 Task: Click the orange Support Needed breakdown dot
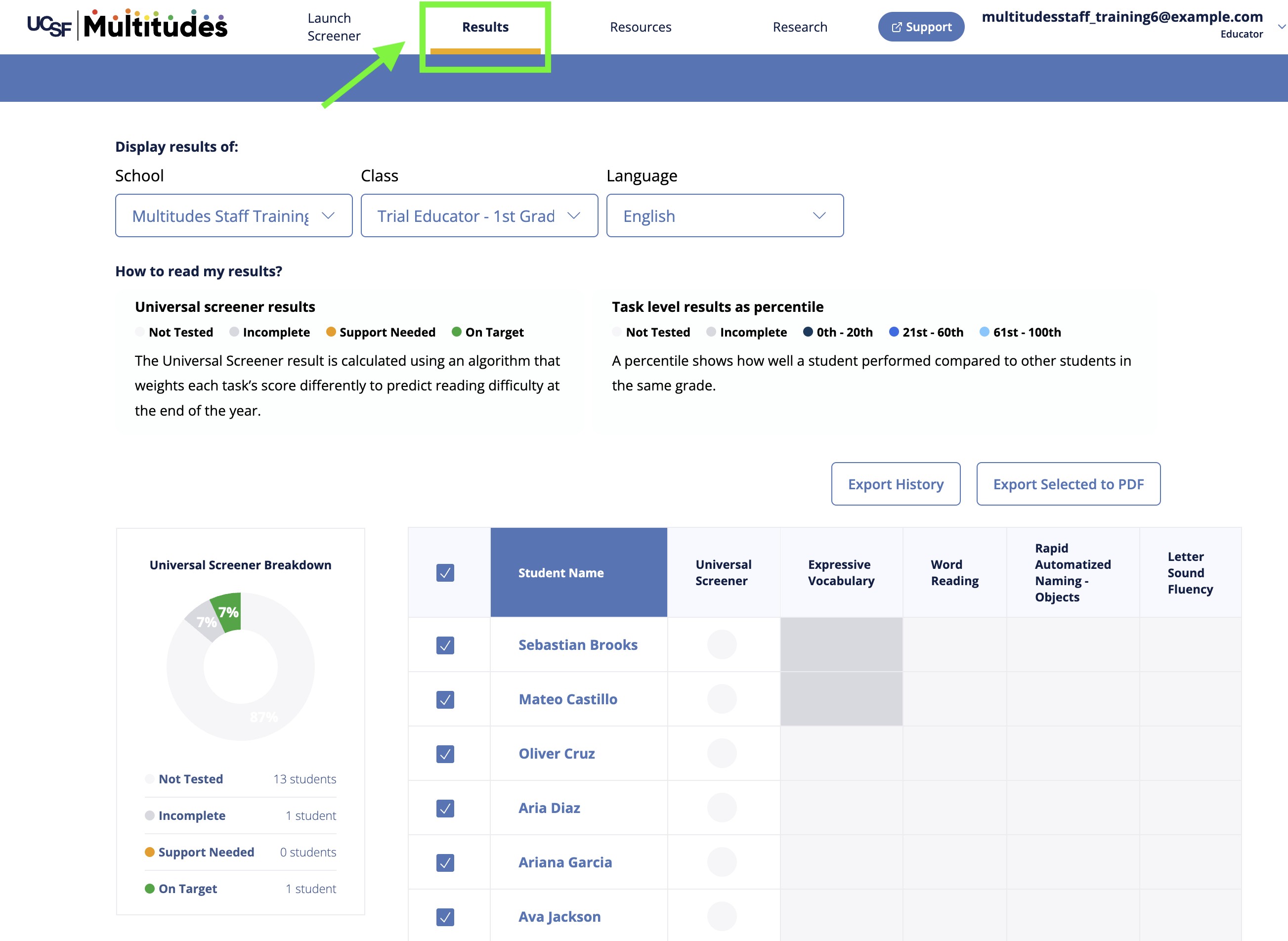150,852
